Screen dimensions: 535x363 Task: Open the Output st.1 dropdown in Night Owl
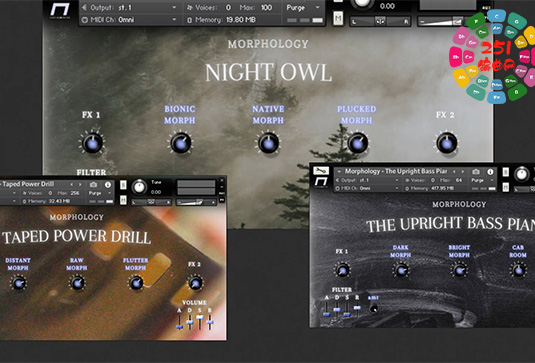coord(130,7)
